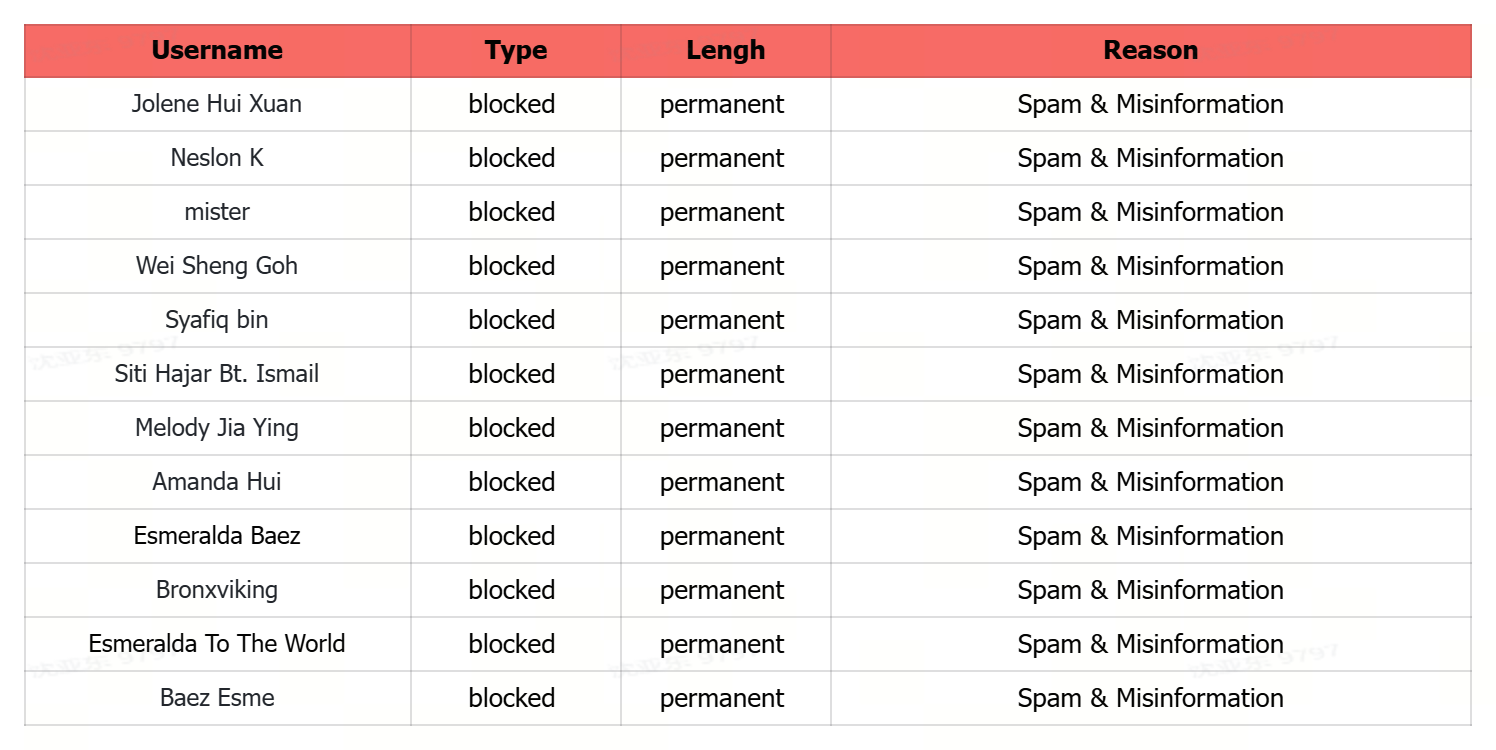Click blocked status for Jolene Hui Xuan

[x=512, y=104]
